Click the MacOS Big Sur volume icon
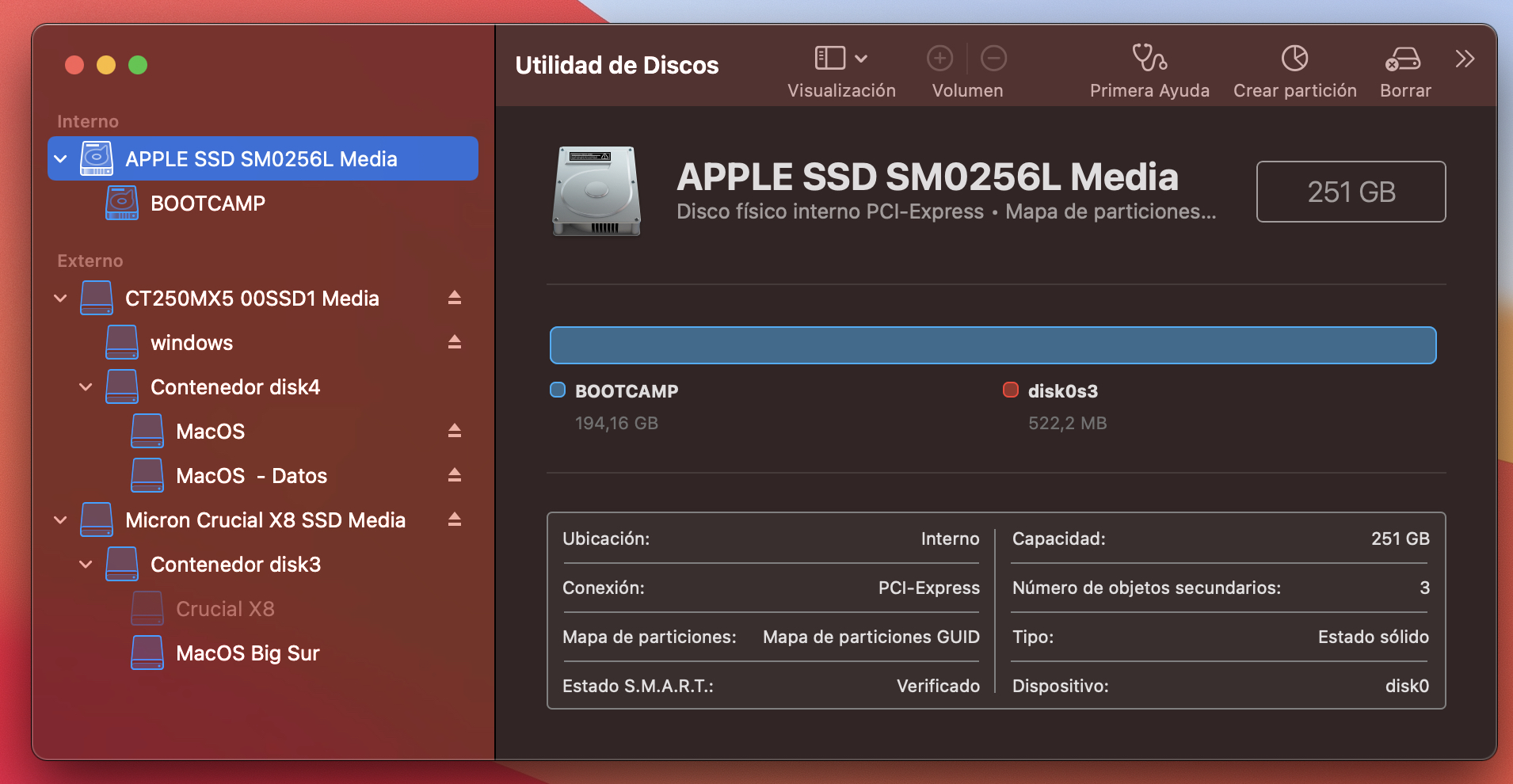Image resolution: width=1513 pixels, height=784 pixels. [x=147, y=653]
